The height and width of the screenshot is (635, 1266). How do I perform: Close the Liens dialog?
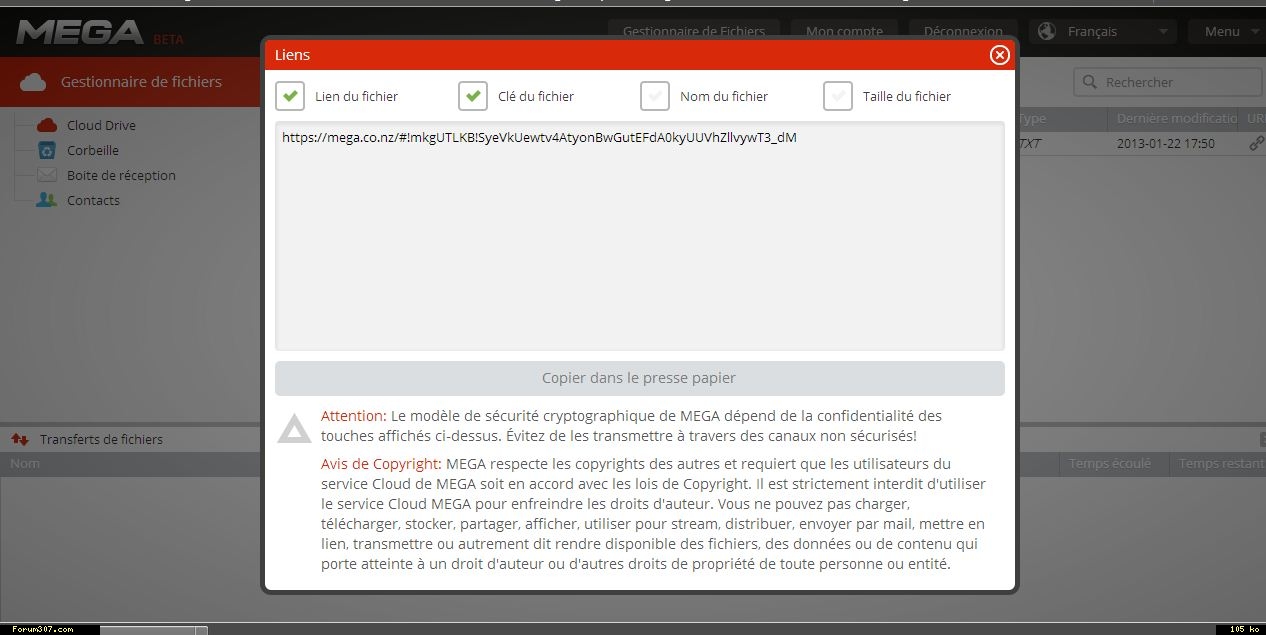999,55
